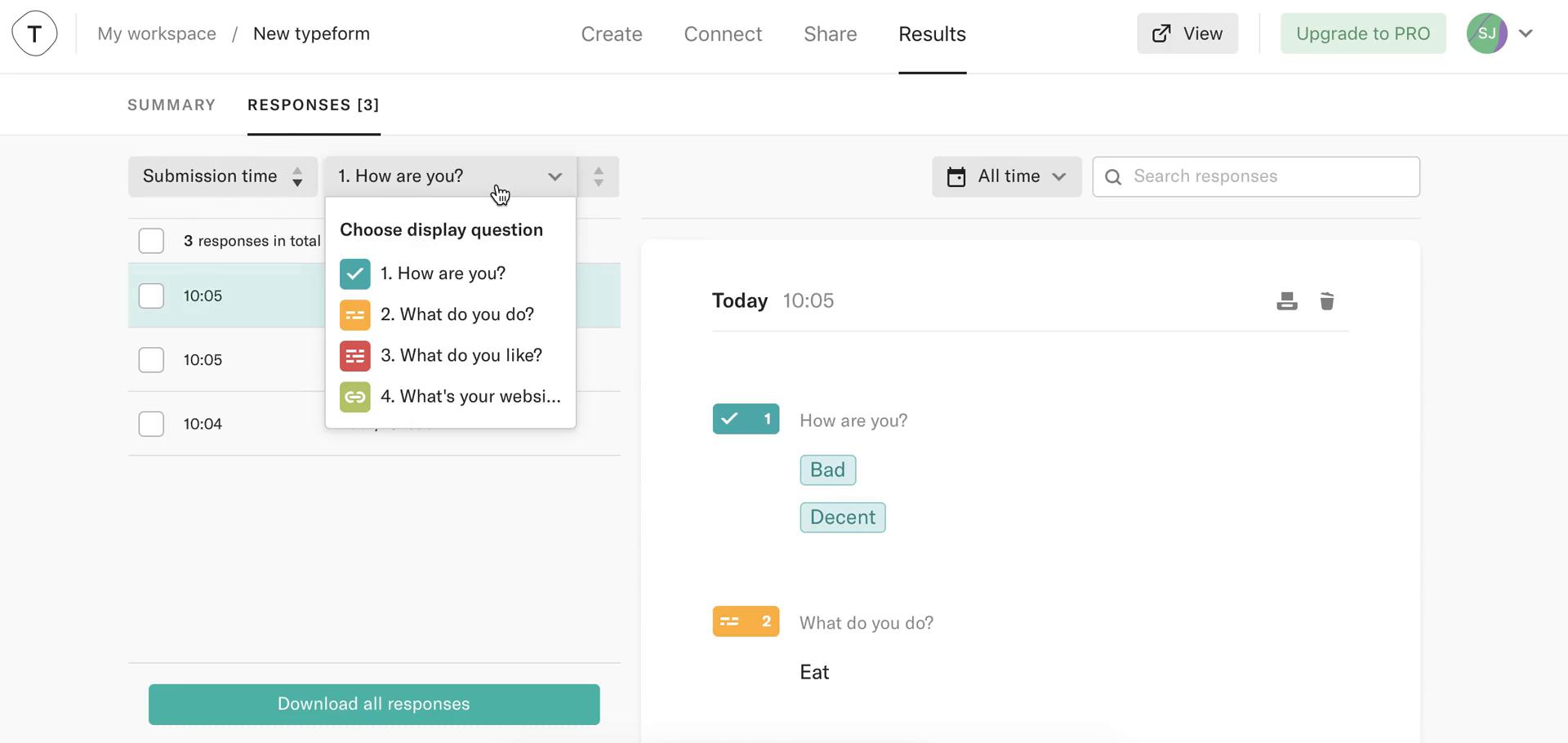
Task: Click the search magnifier icon
Action: (x=1113, y=176)
